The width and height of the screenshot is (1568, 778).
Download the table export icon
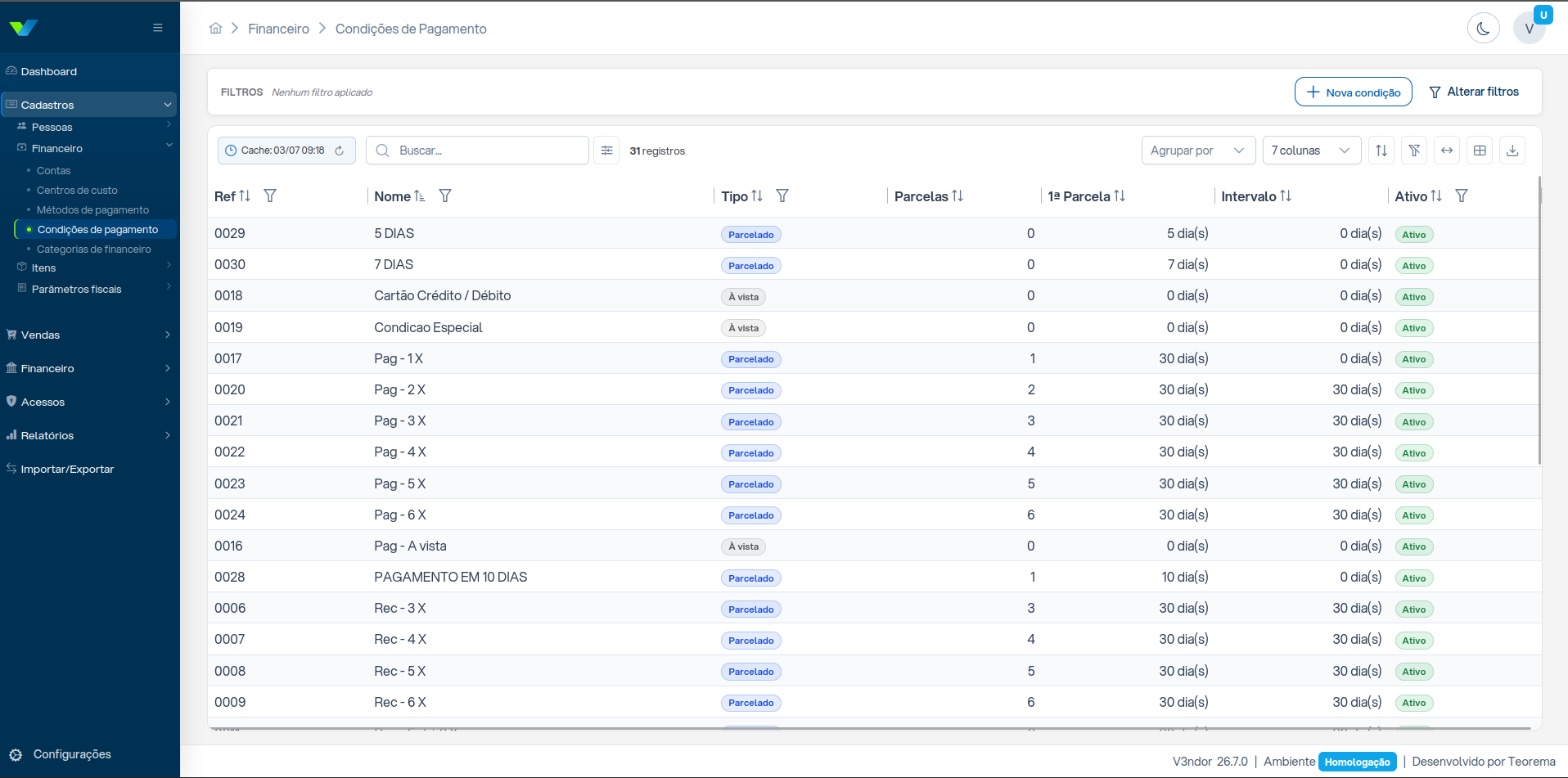click(x=1512, y=151)
